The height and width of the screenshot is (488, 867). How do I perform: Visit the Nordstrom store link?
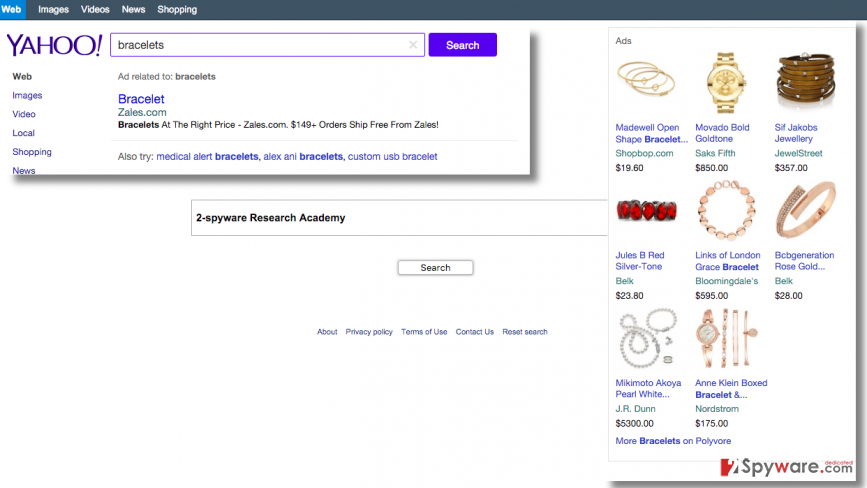point(717,408)
